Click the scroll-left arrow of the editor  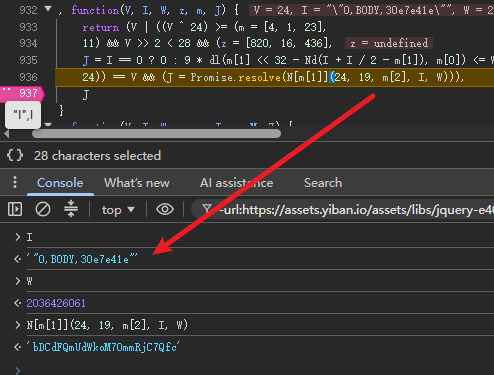click(x=7, y=134)
